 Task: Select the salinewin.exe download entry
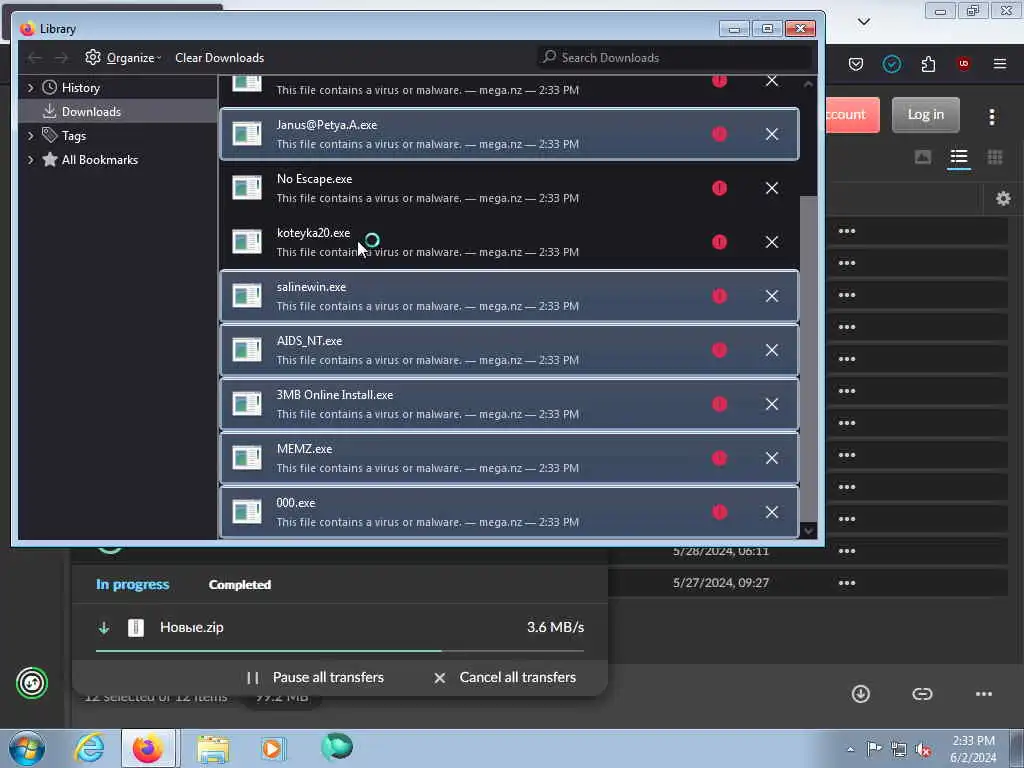point(509,296)
